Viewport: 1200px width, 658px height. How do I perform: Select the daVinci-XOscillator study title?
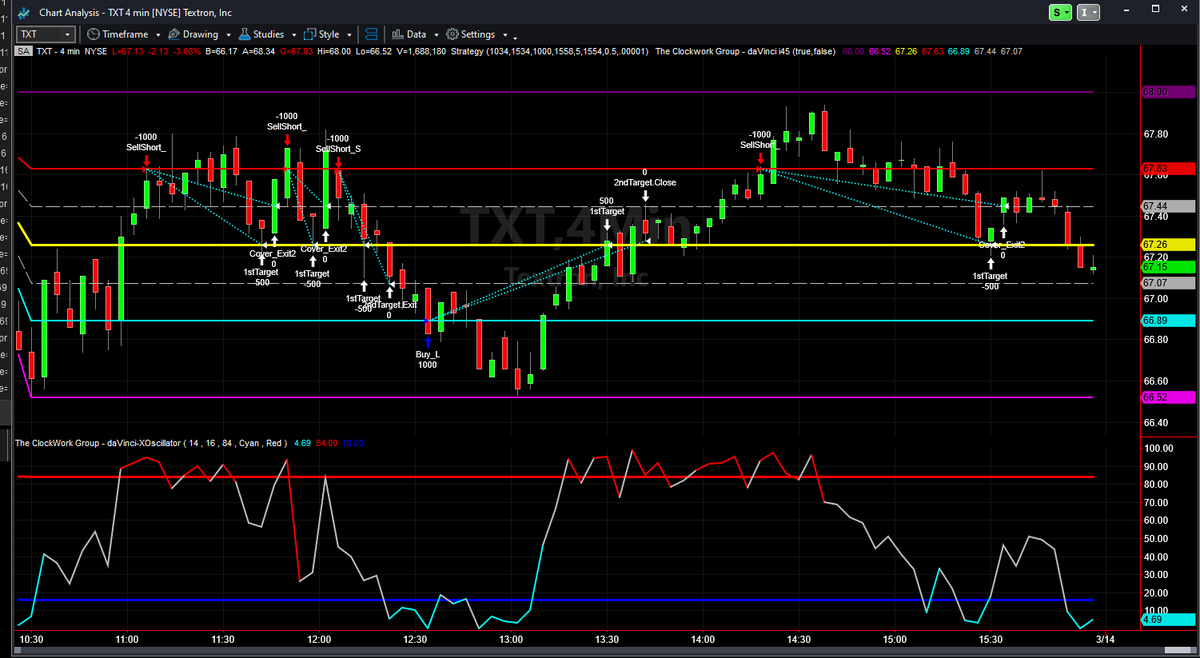click(x=149, y=442)
